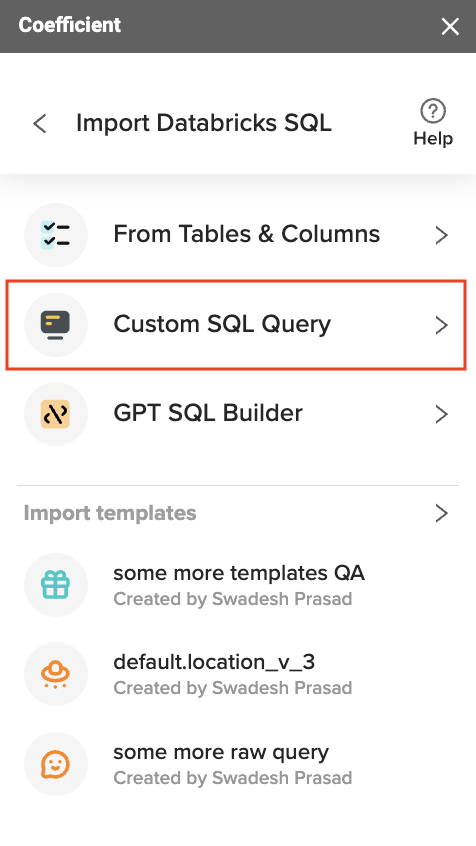Image resolution: width=476 pixels, height=846 pixels.
Task: Open template some more raw query
Action: pos(238,764)
